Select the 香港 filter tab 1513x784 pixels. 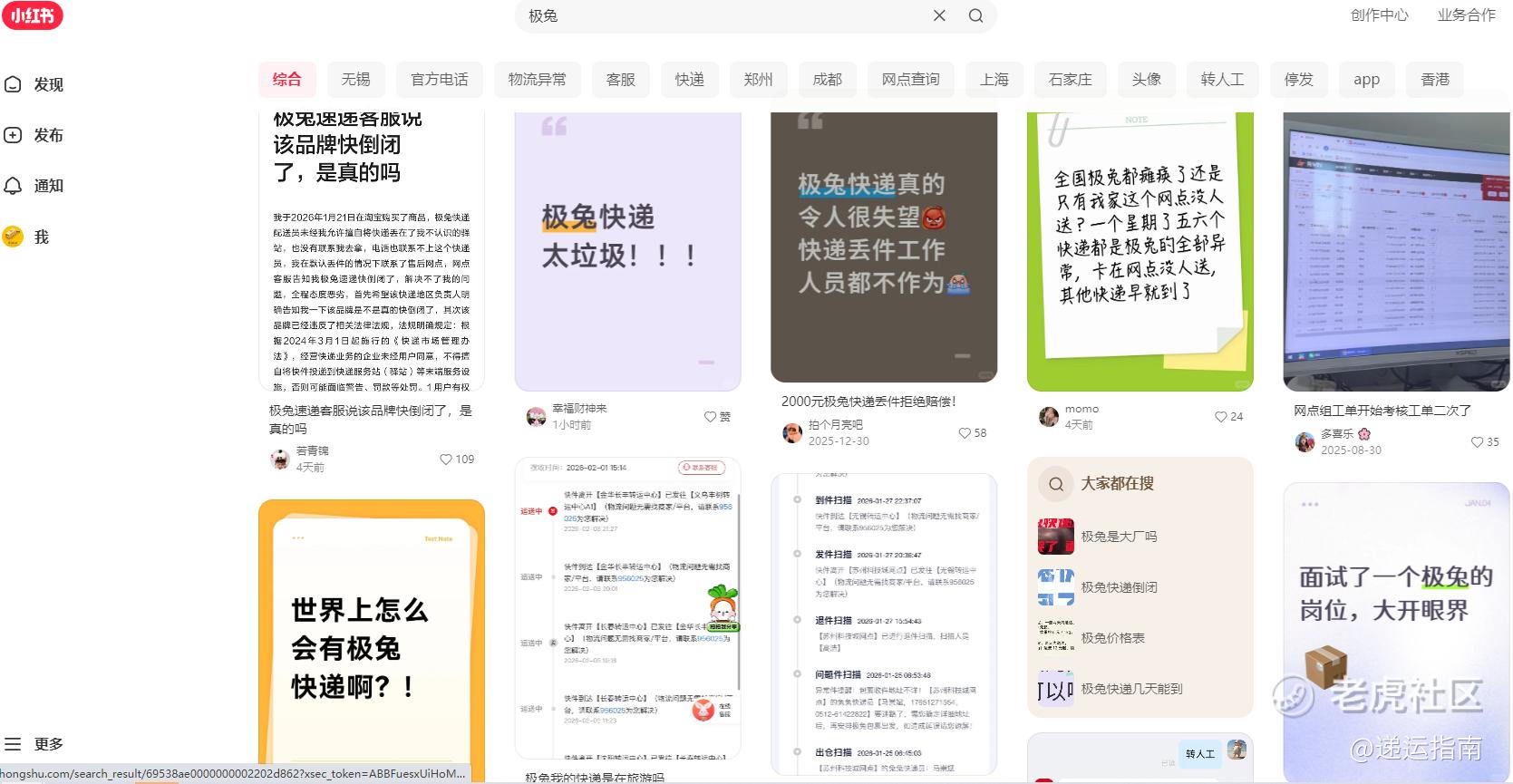point(1435,80)
